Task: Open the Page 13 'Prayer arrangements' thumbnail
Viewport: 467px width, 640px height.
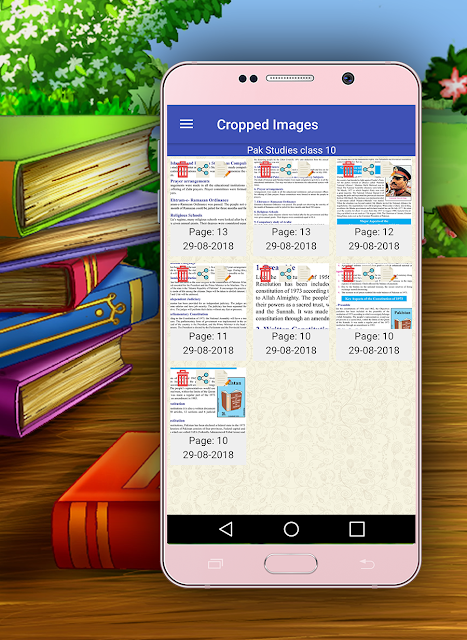Action: 208,192
